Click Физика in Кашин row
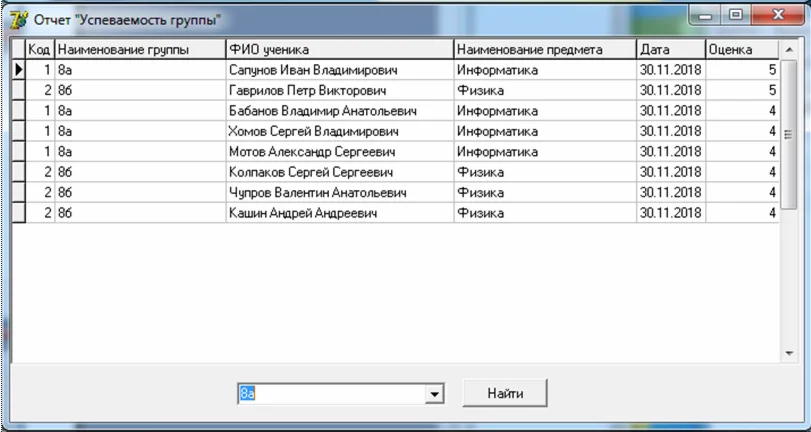Screen dimensions: 811x432 tap(545, 213)
